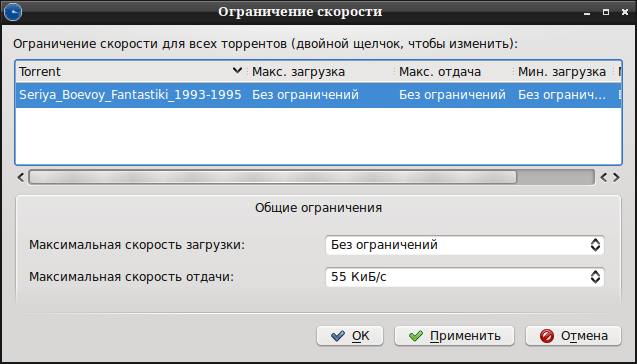Click the right-pointing scrollbar arrow
The width and height of the screenshot is (637, 364).
617,178
